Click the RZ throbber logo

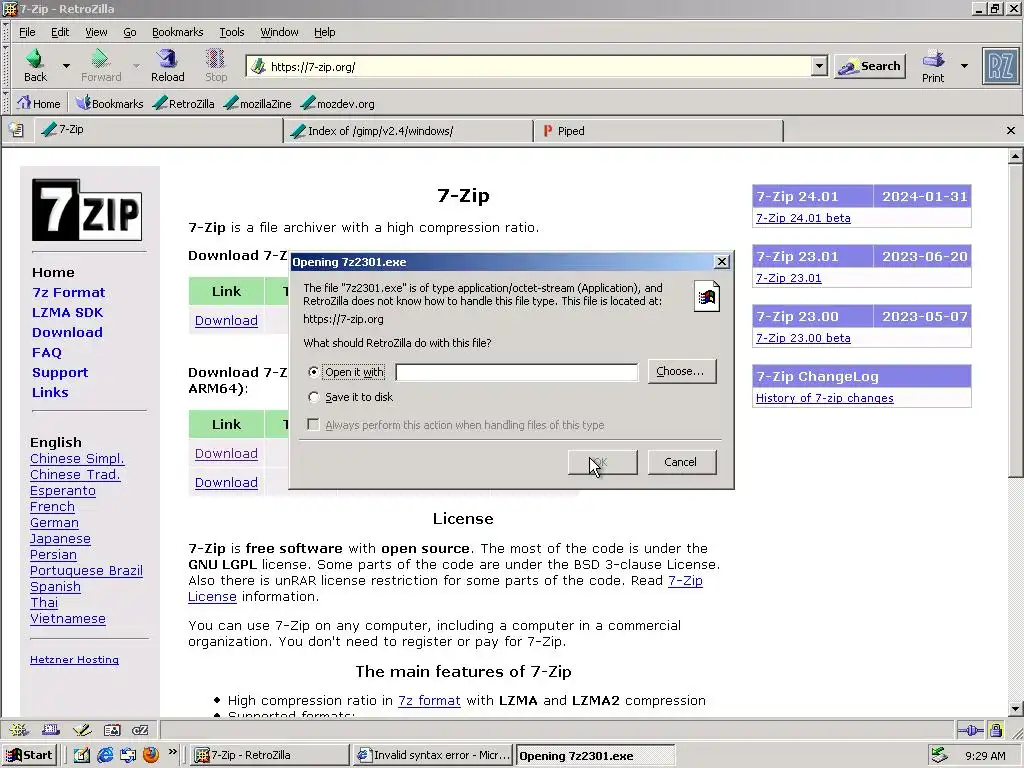[1000, 66]
